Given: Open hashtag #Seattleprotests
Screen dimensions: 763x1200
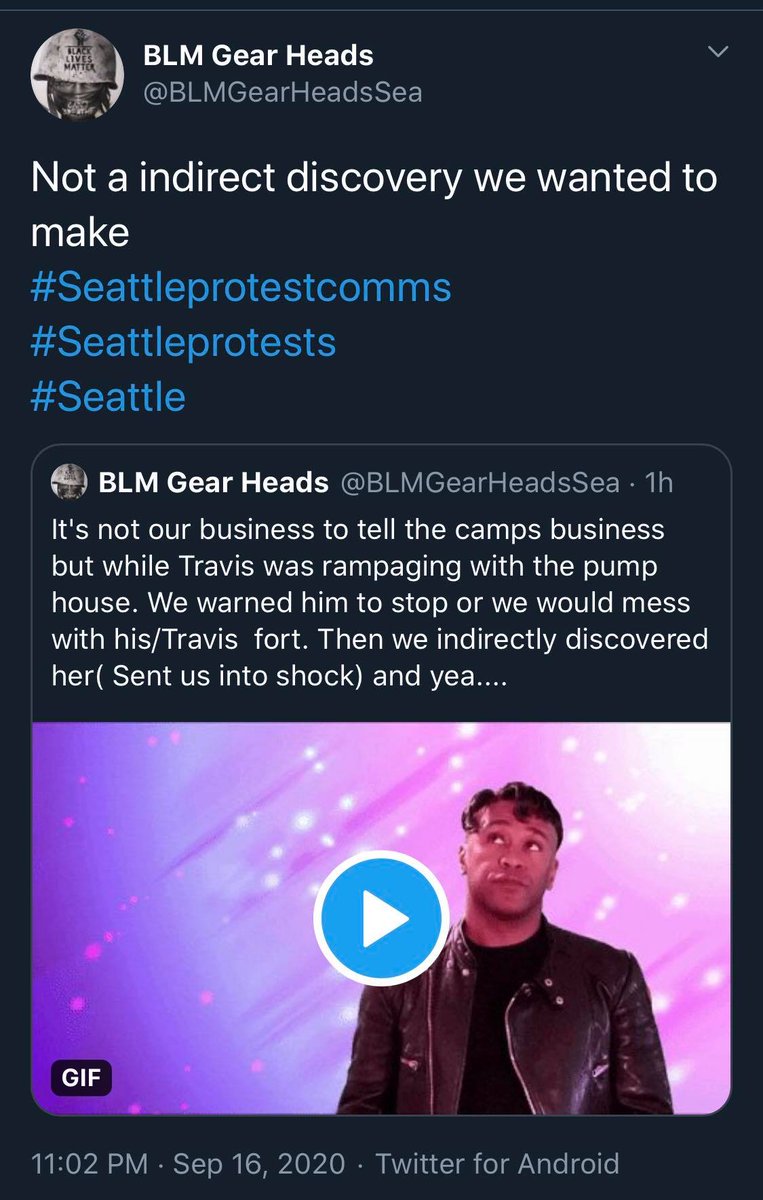Looking at the screenshot, I should click(x=184, y=343).
